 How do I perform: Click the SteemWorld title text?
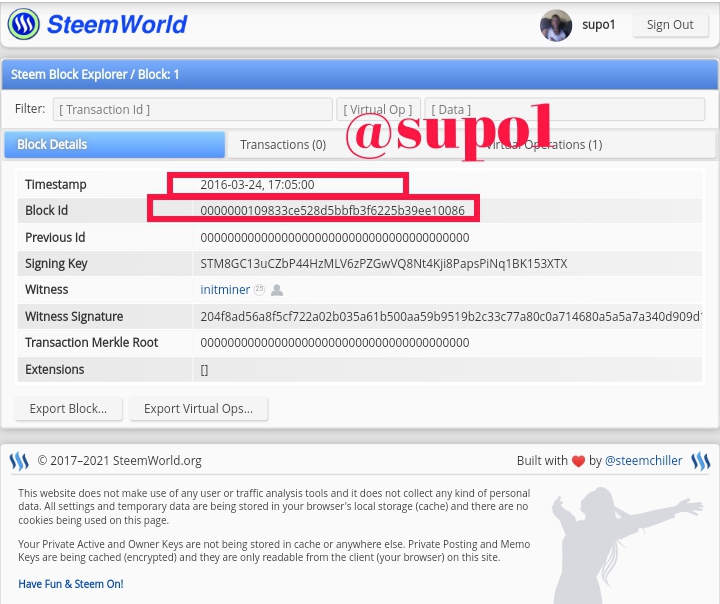point(117,24)
